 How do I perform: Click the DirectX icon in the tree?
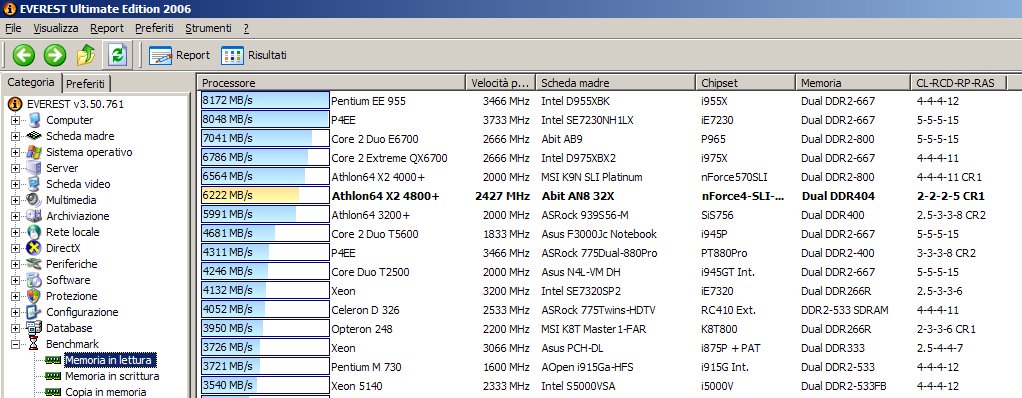(x=35, y=248)
